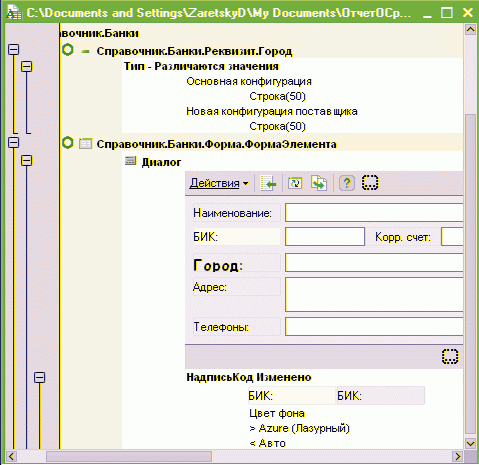Open the Действия dropdown menu
The height and width of the screenshot is (465, 479).
pyautogui.click(x=219, y=183)
